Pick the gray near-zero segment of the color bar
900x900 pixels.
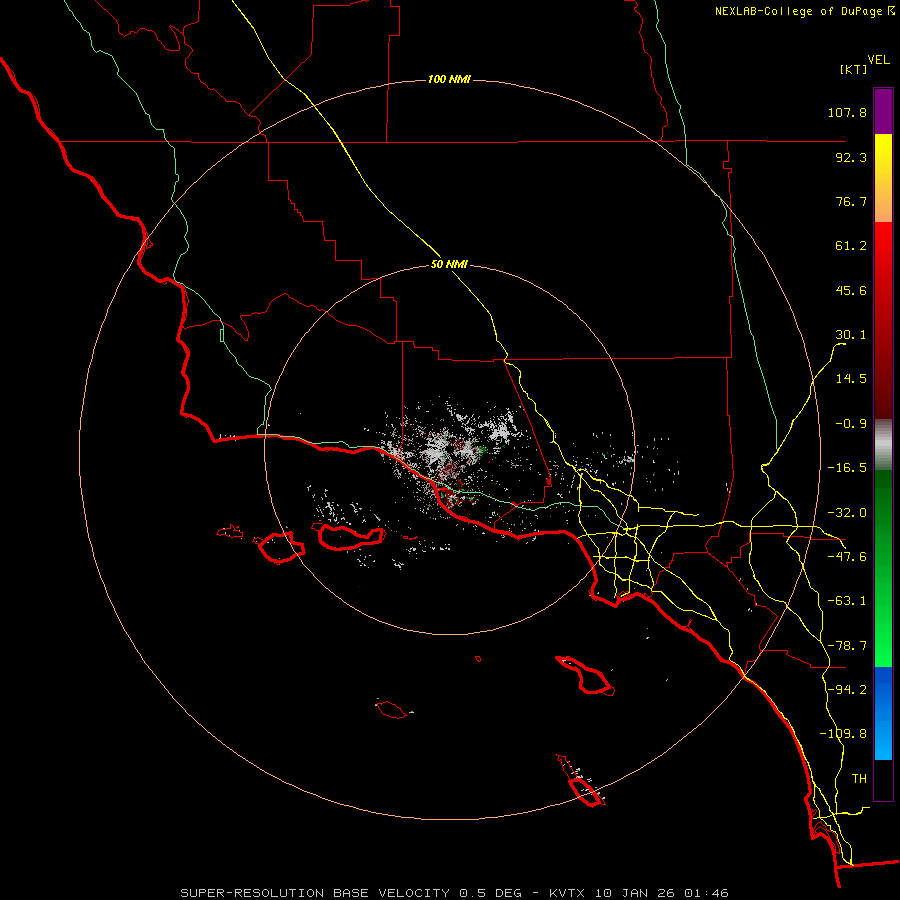click(x=883, y=445)
